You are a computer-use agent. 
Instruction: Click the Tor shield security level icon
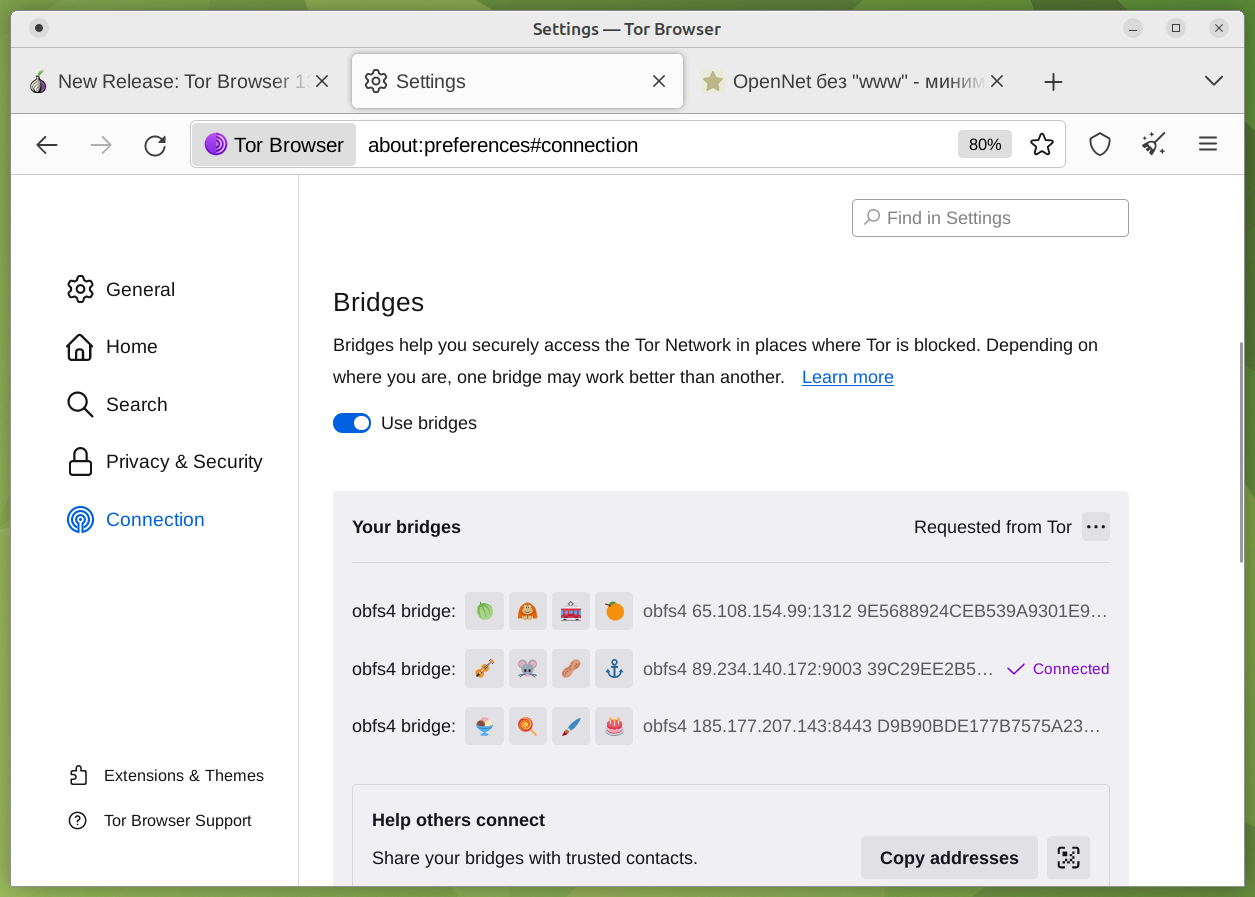click(x=1100, y=145)
